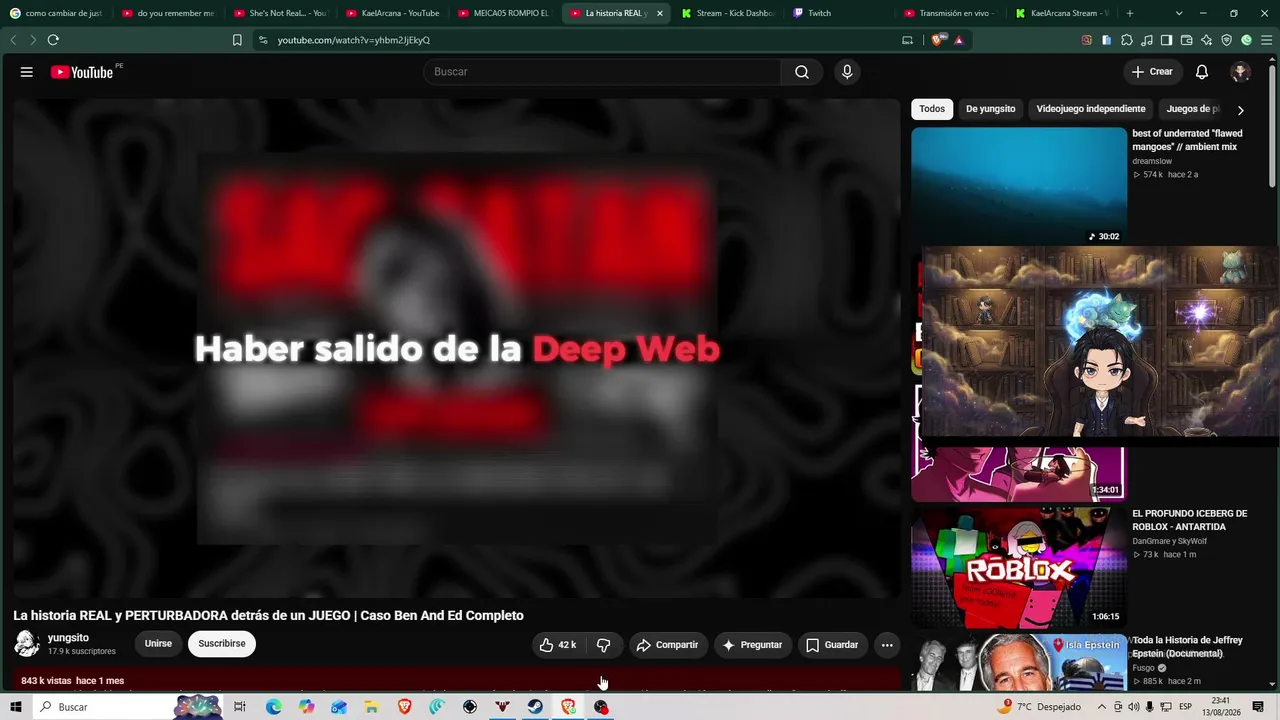Open Copilot from the taskbar
This screenshot has height=720, width=1280.
point(306,707)
